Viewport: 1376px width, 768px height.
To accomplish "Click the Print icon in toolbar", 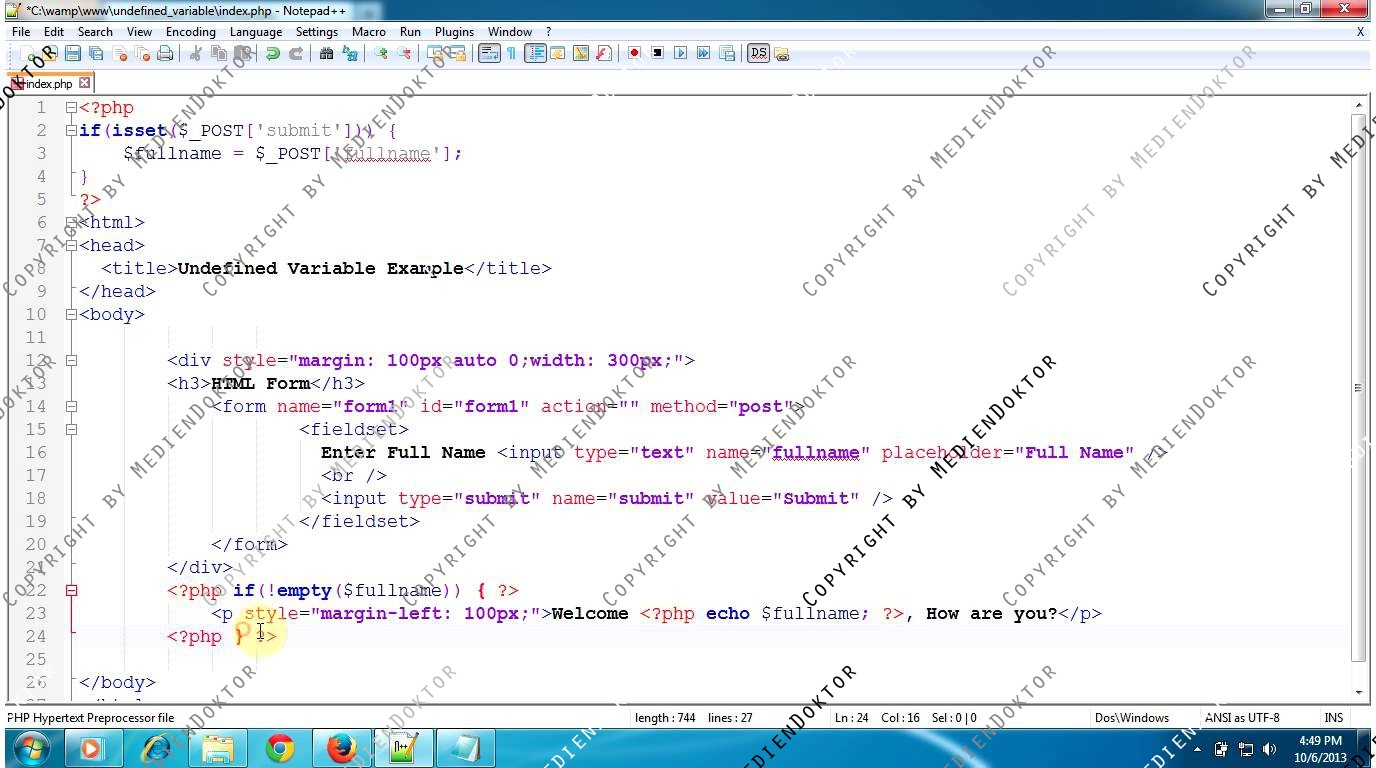I will point(165,53).
